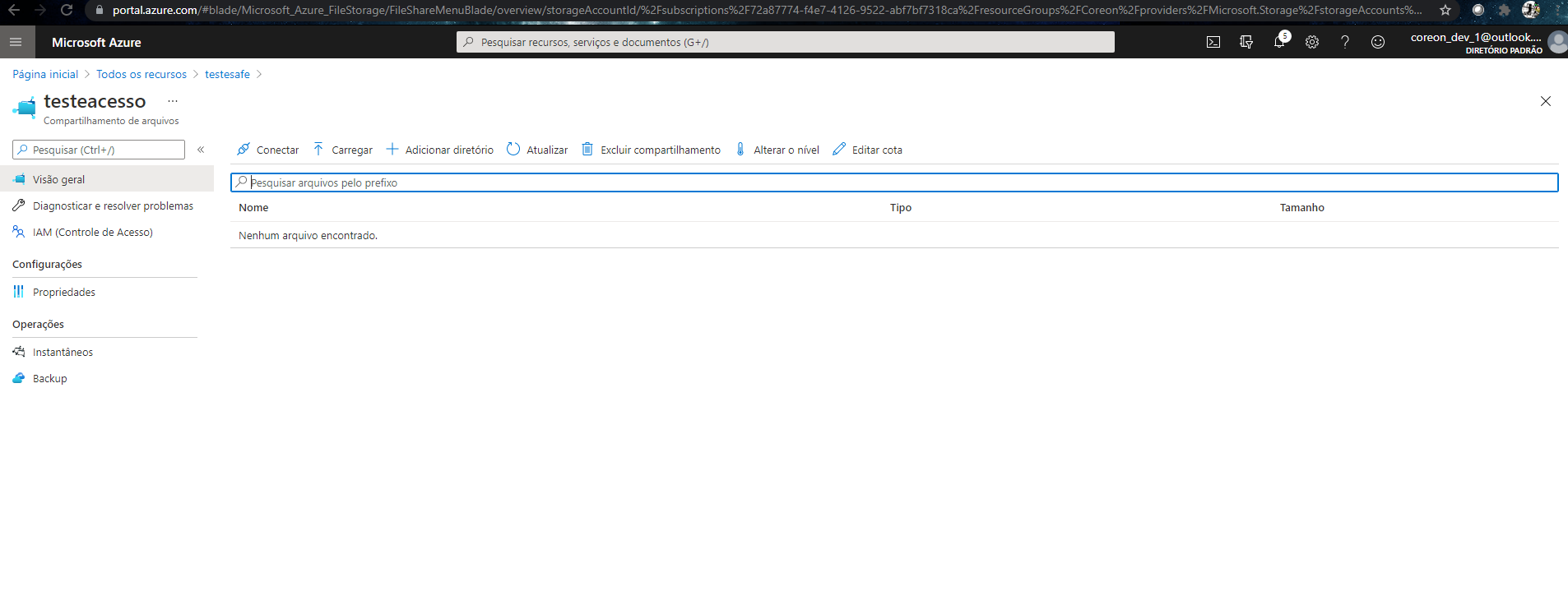Go to Página inicial breadcrumb
Screen dimensions: 1568x605
click(45, 74)
